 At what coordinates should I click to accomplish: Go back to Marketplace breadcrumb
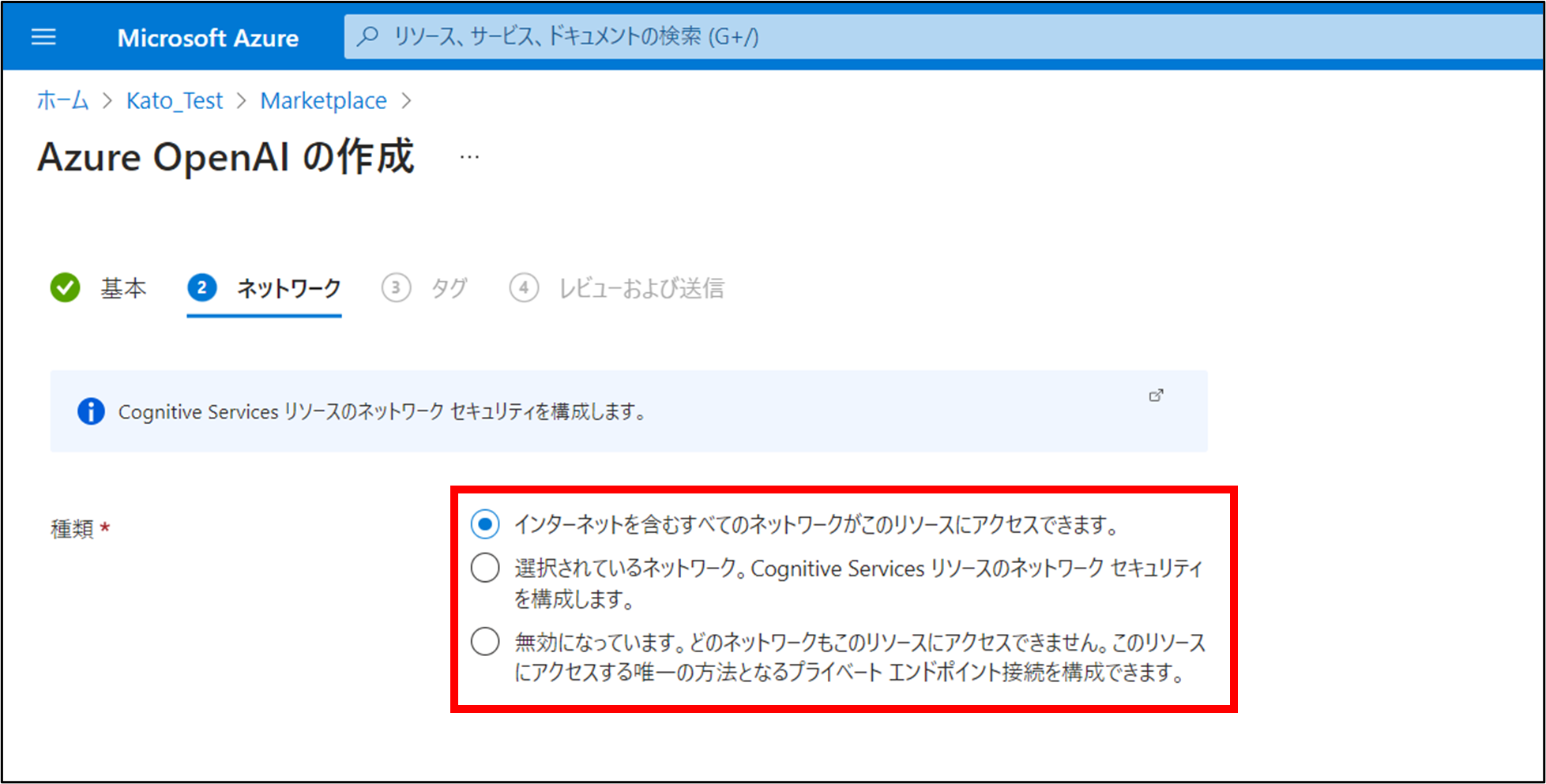tap(323, 101)
